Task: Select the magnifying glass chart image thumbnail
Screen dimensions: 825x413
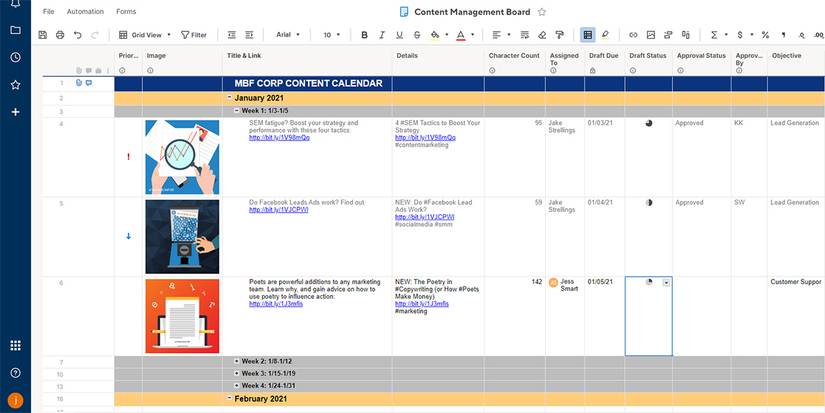Action: pyautogui.click(x=182, y=157)
